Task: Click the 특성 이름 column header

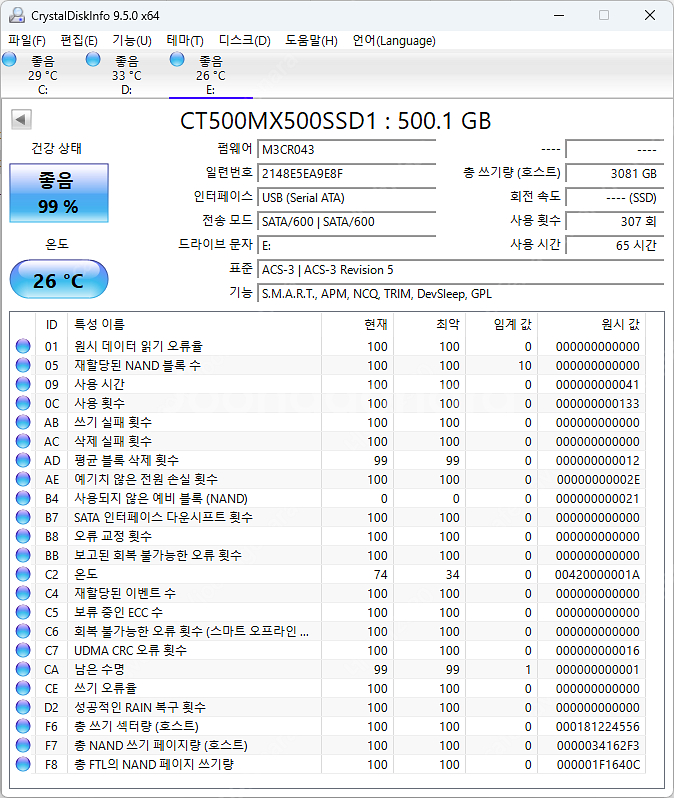Action: click(100, 324)
